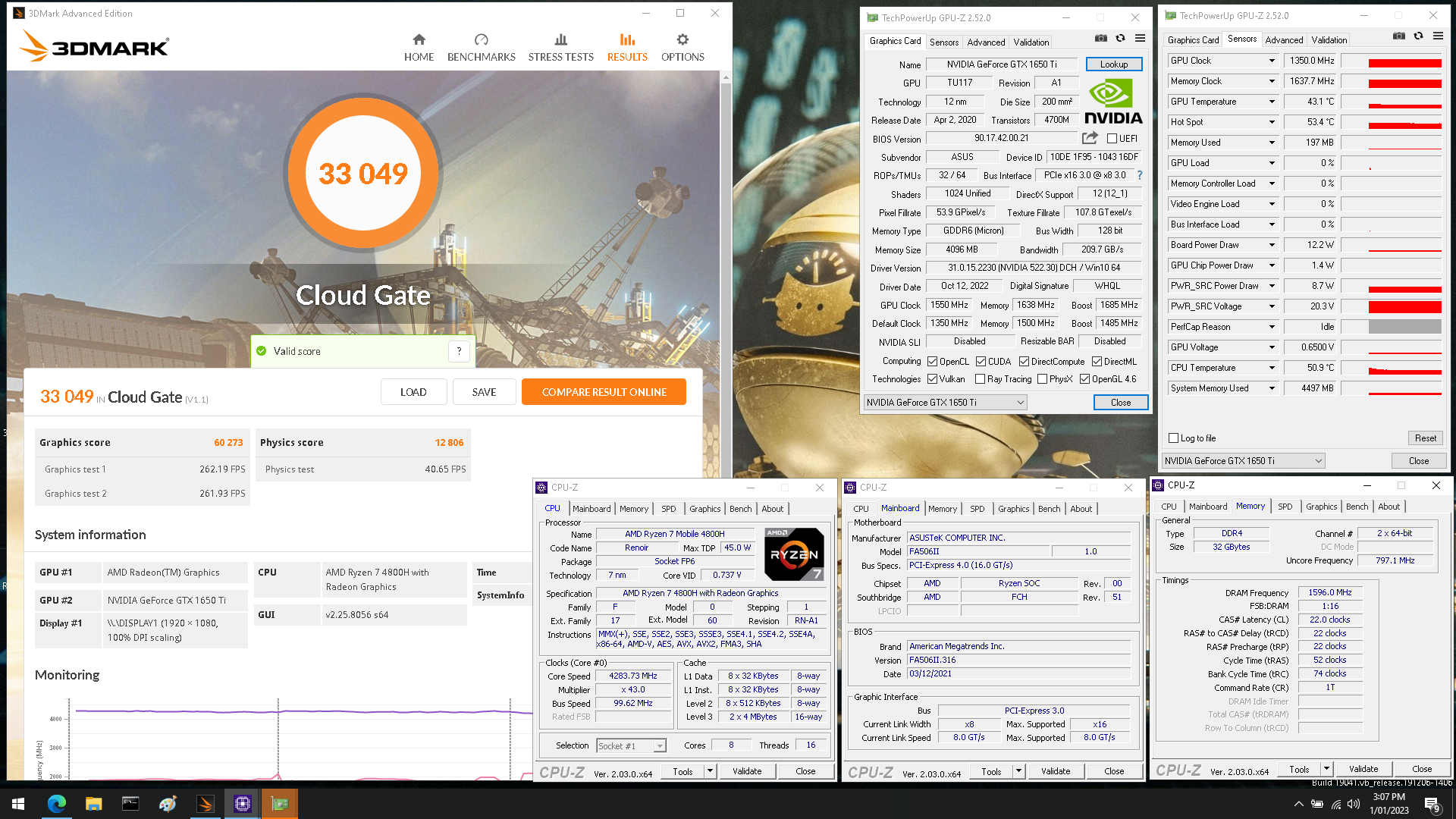The image size is (1456, 819).
Task: Click the PerfCap Reason gray bar
Action: [1404, 327]
